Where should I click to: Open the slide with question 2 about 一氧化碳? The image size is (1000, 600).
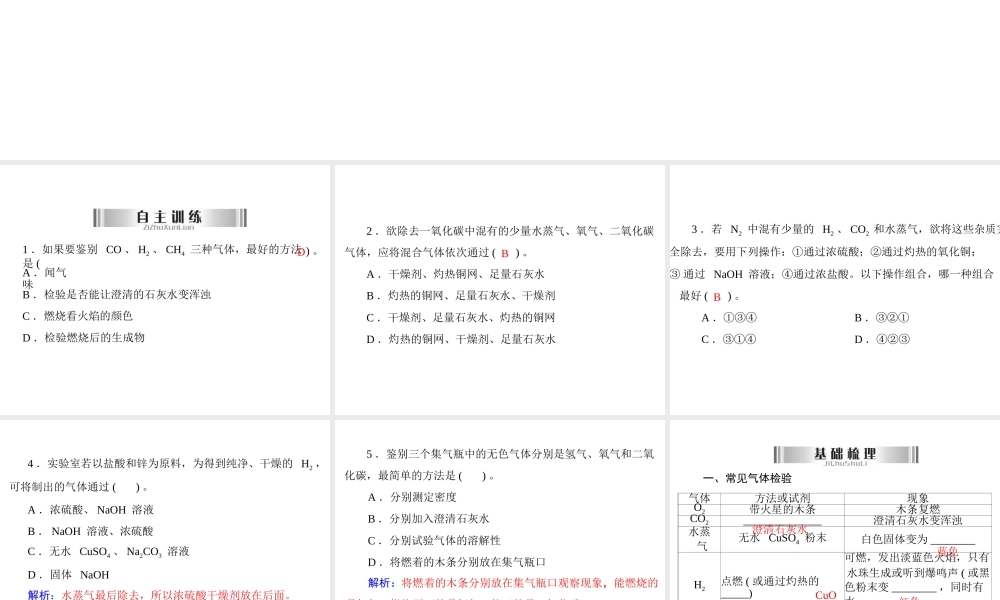pos(499,290)
